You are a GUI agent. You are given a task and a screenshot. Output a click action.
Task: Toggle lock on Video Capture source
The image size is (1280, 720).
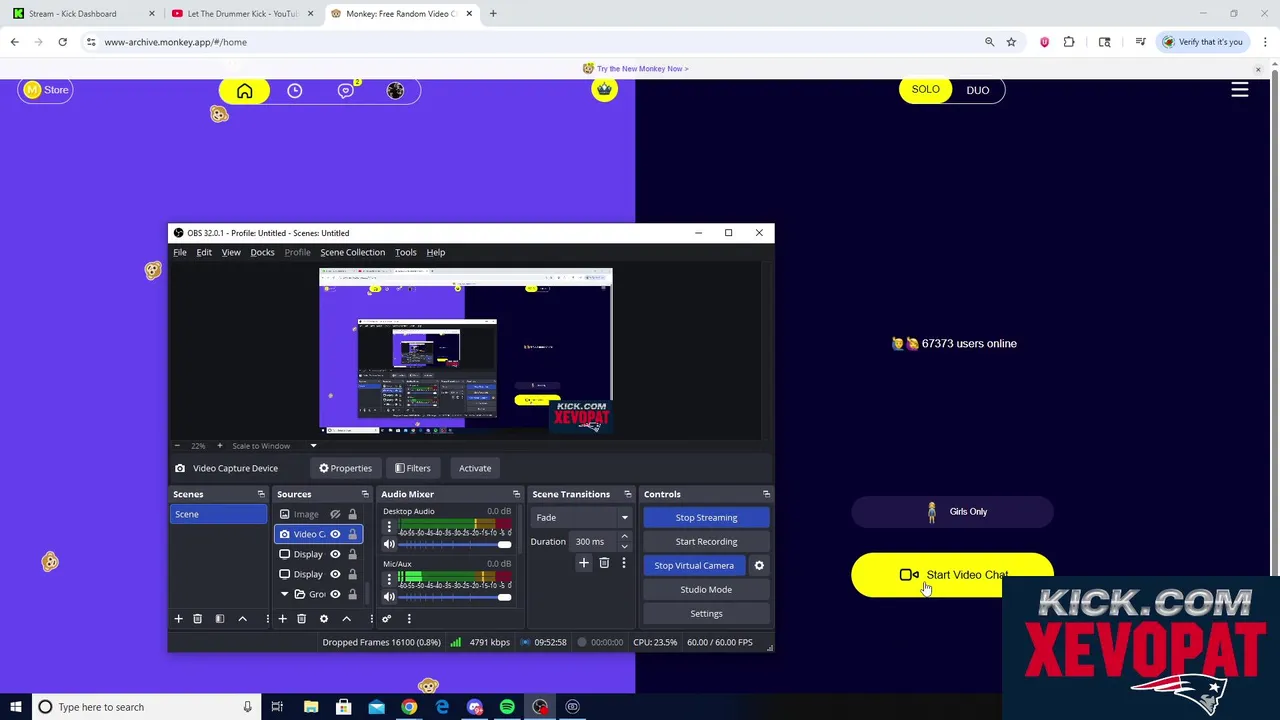[x=352, y=534]
